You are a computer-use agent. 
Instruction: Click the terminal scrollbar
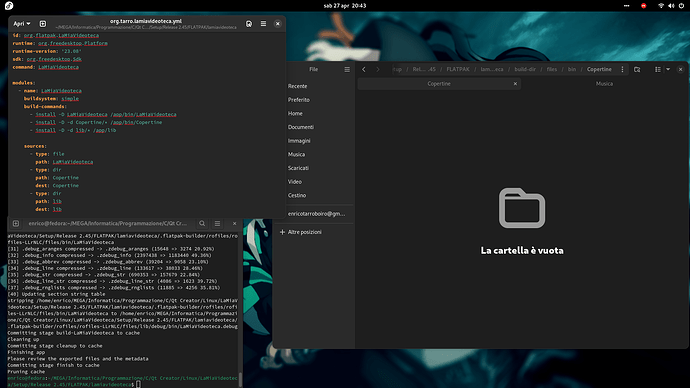click(x=240, y=379)
